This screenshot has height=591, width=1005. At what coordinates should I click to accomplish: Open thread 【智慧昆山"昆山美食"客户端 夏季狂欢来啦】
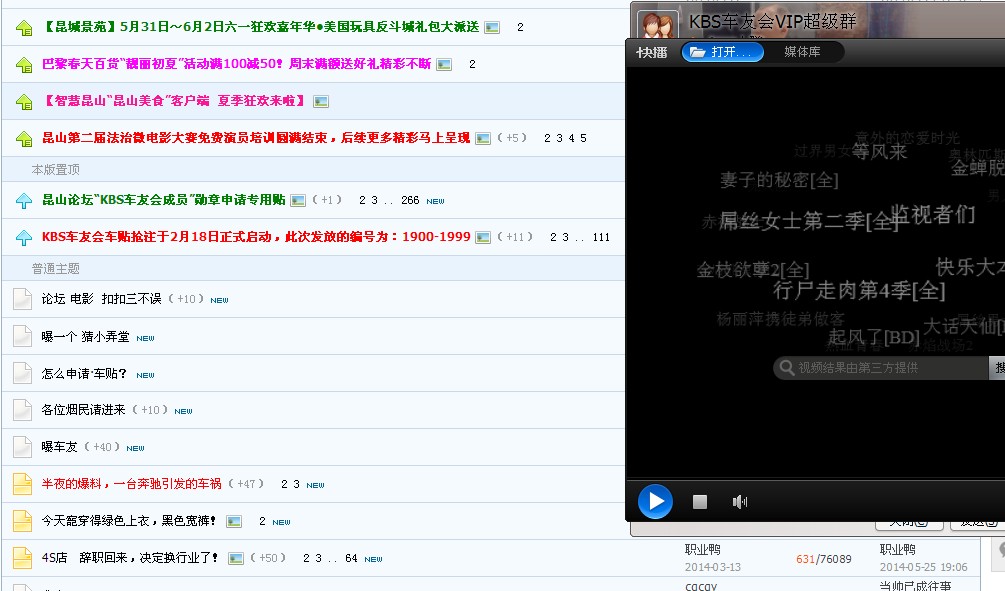(x=175, y=101)
